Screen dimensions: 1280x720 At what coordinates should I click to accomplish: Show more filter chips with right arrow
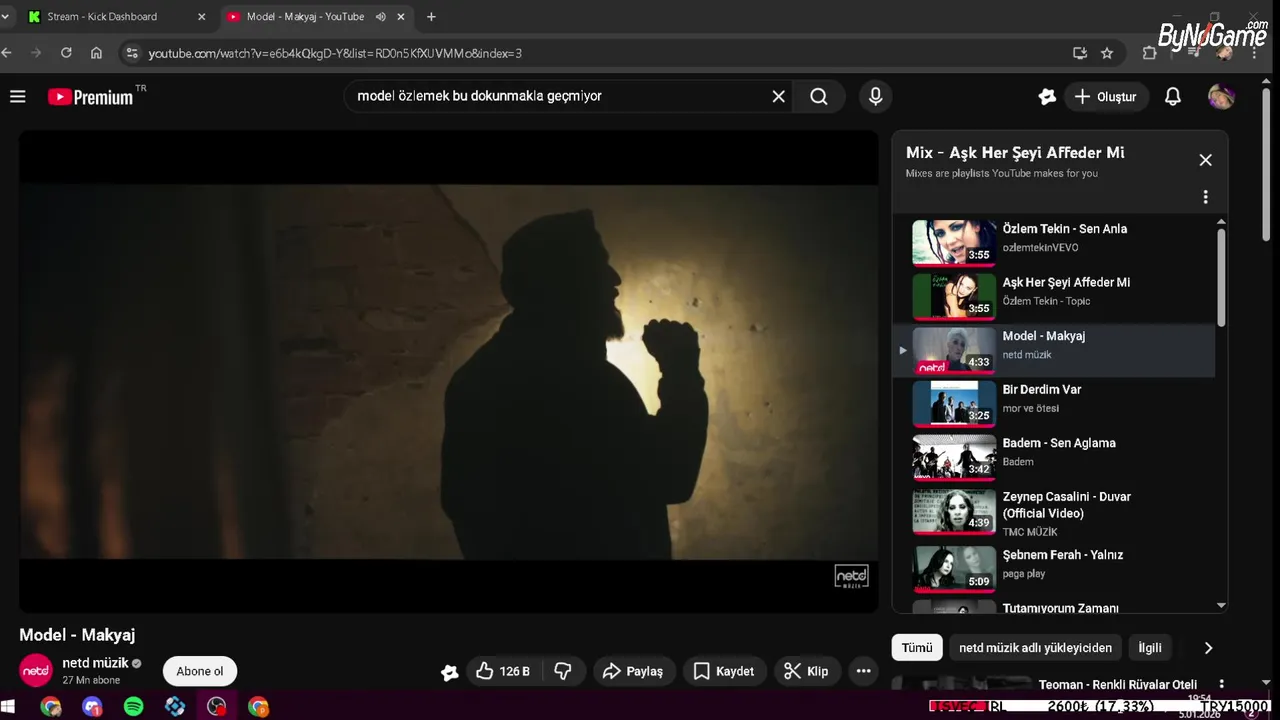(x=1208, y=647)
